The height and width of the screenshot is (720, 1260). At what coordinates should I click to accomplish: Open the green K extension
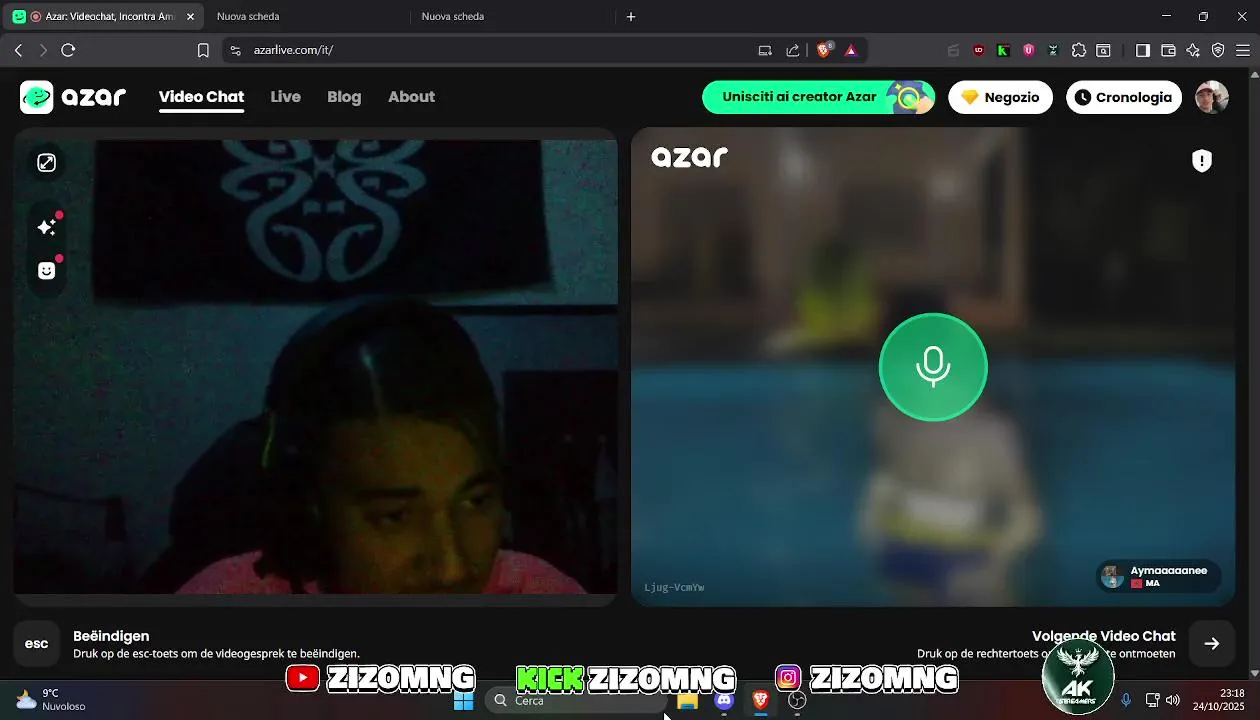[x=1003, y=50]
